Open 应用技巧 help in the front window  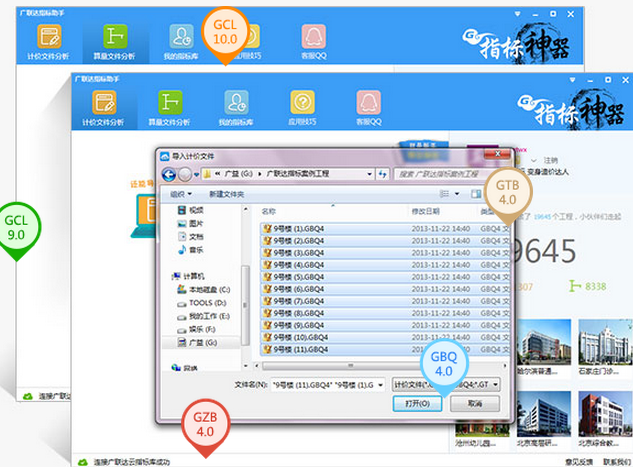tap(302, 108)
